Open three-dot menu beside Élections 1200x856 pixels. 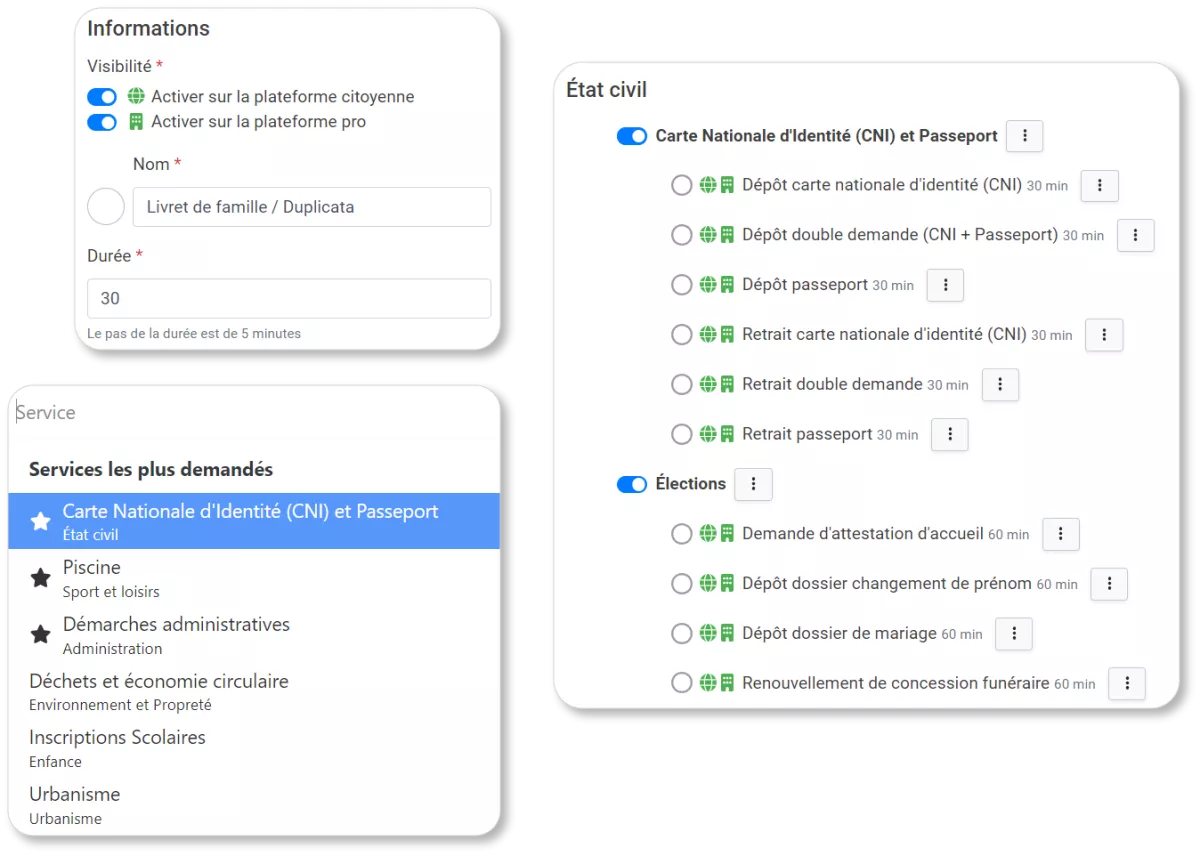(753, 484)
